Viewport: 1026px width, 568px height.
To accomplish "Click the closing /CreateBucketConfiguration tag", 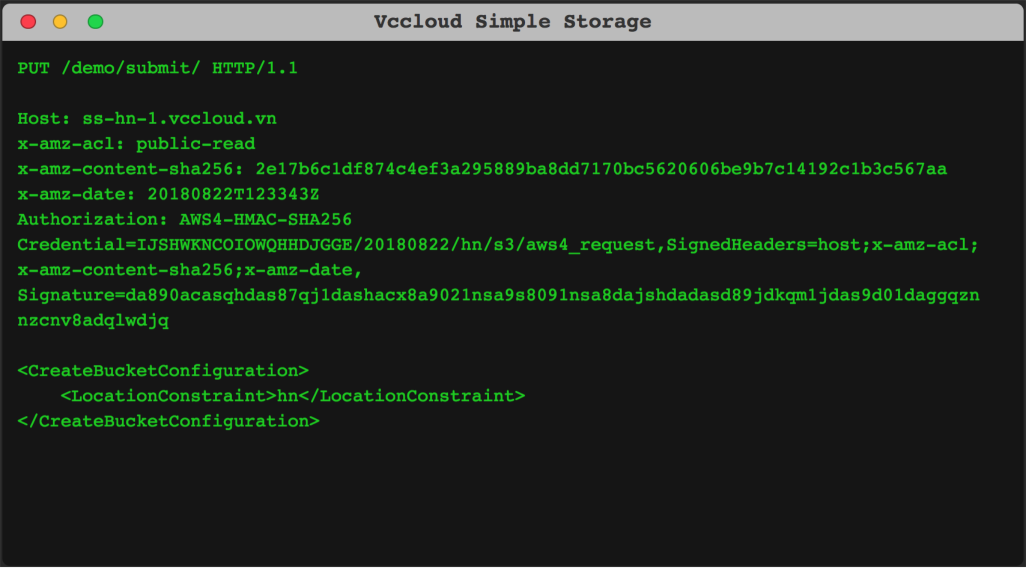I will click(x=168, y=421).
